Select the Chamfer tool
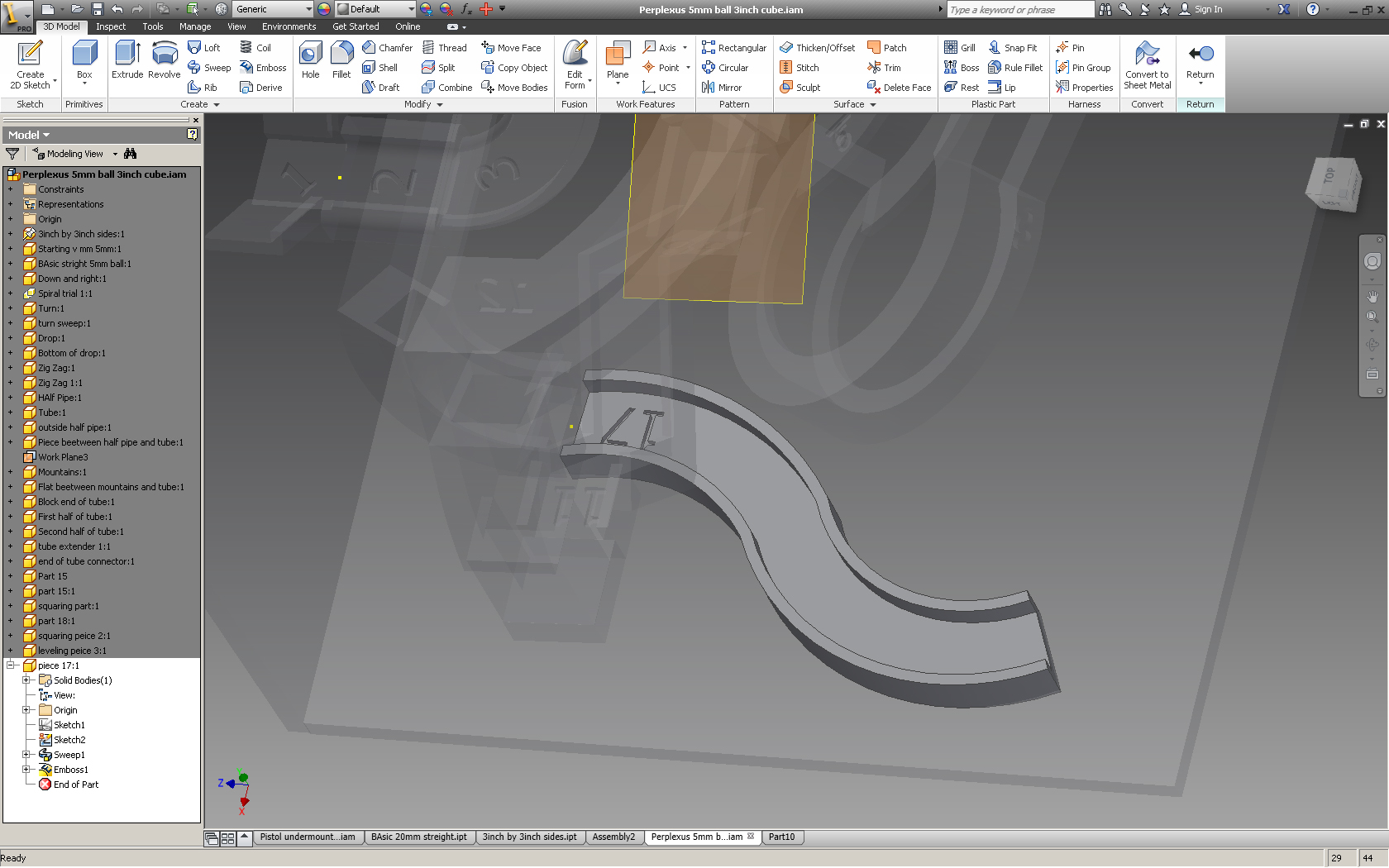The height and width of the screenshot is (868, 1389). tap(387, 48)
